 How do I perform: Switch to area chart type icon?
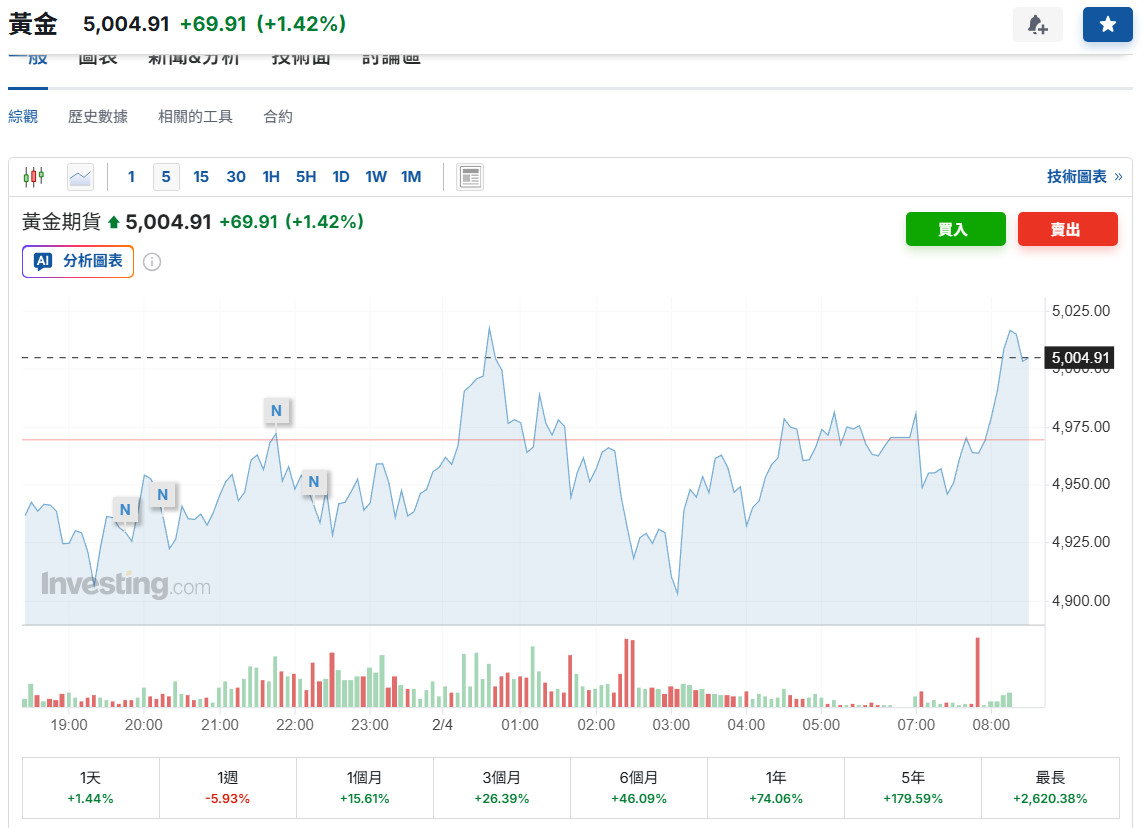pyautogui.click(x=80, y=177)
